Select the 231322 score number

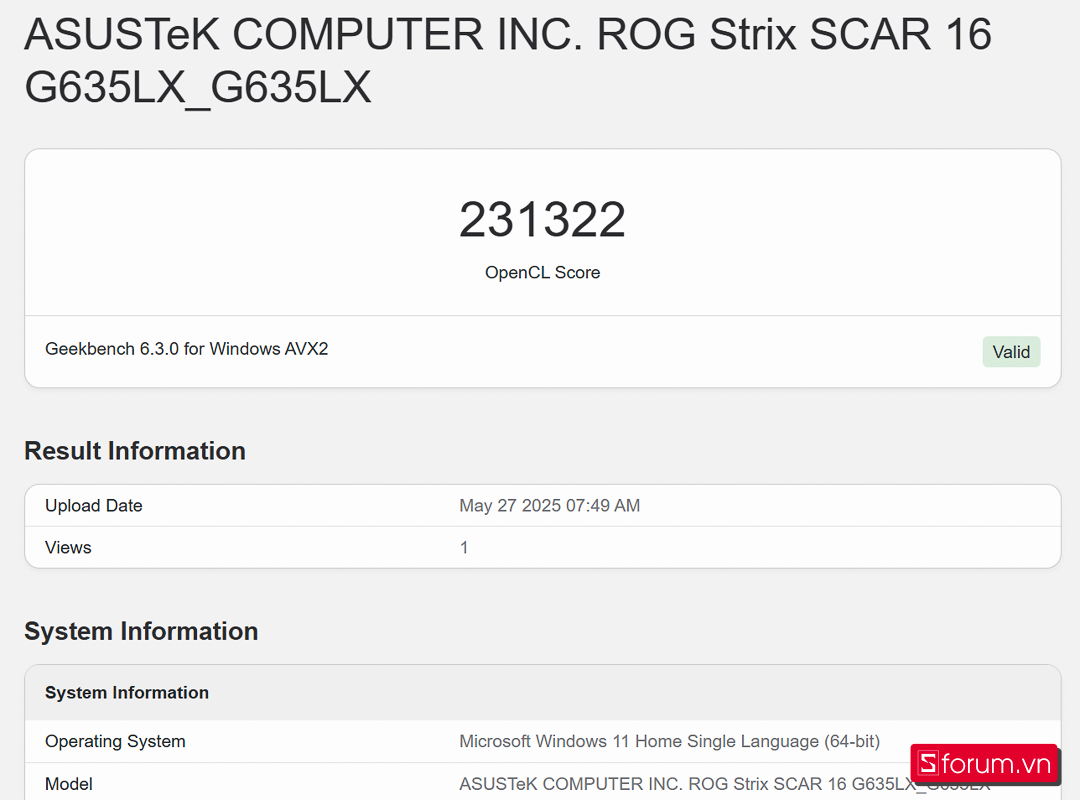[542, 220]
